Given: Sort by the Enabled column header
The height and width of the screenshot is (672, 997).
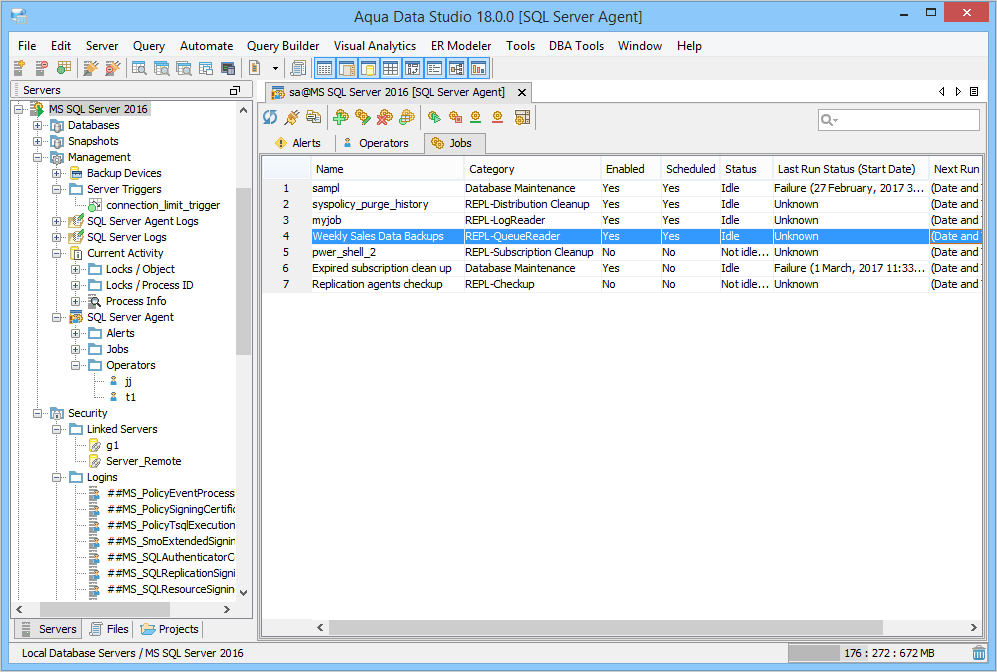Looking at the screenshot, I should coord(631,169).
